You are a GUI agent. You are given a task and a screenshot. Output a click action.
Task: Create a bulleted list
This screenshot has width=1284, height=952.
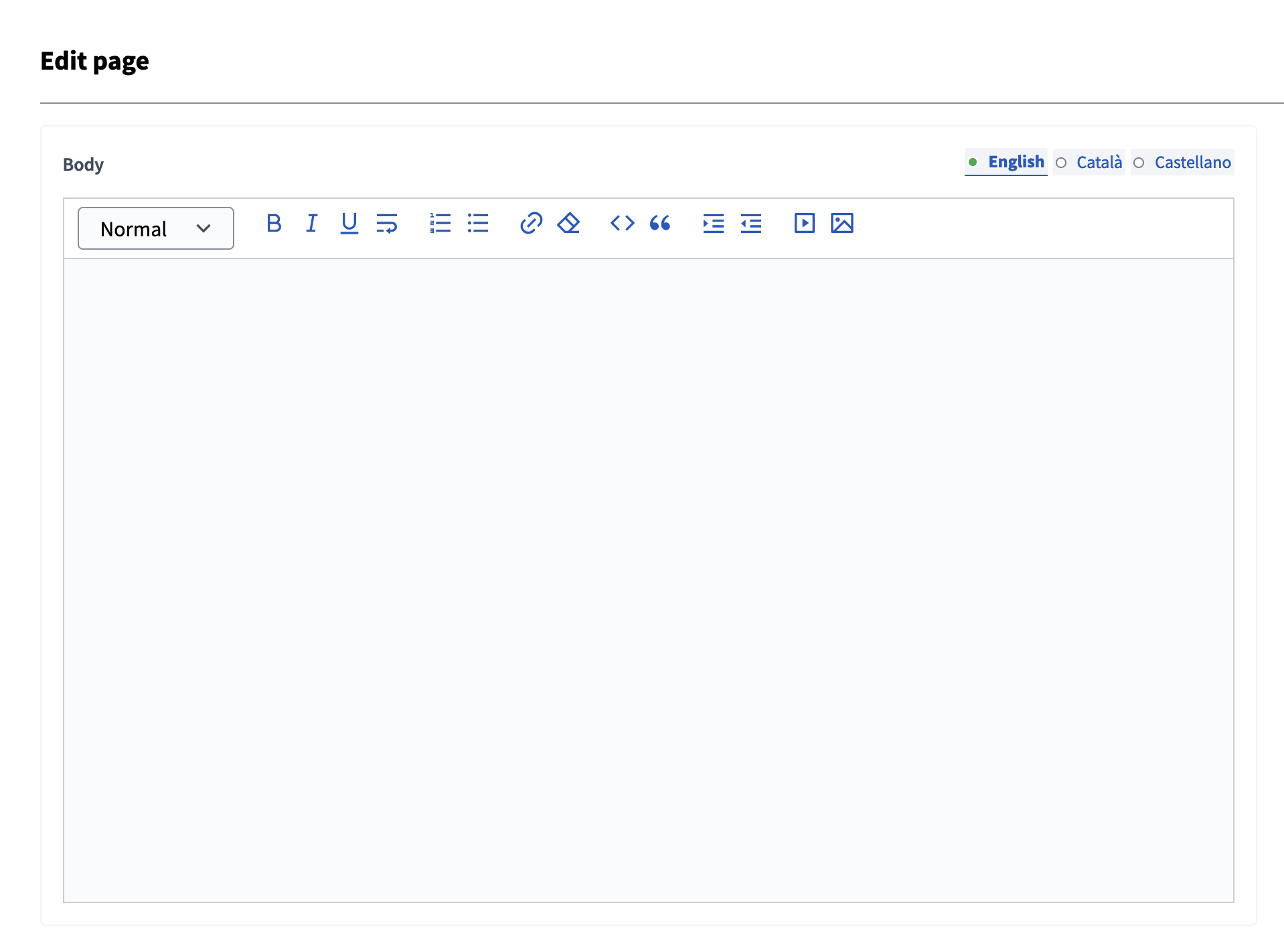[x=477, y=224]
